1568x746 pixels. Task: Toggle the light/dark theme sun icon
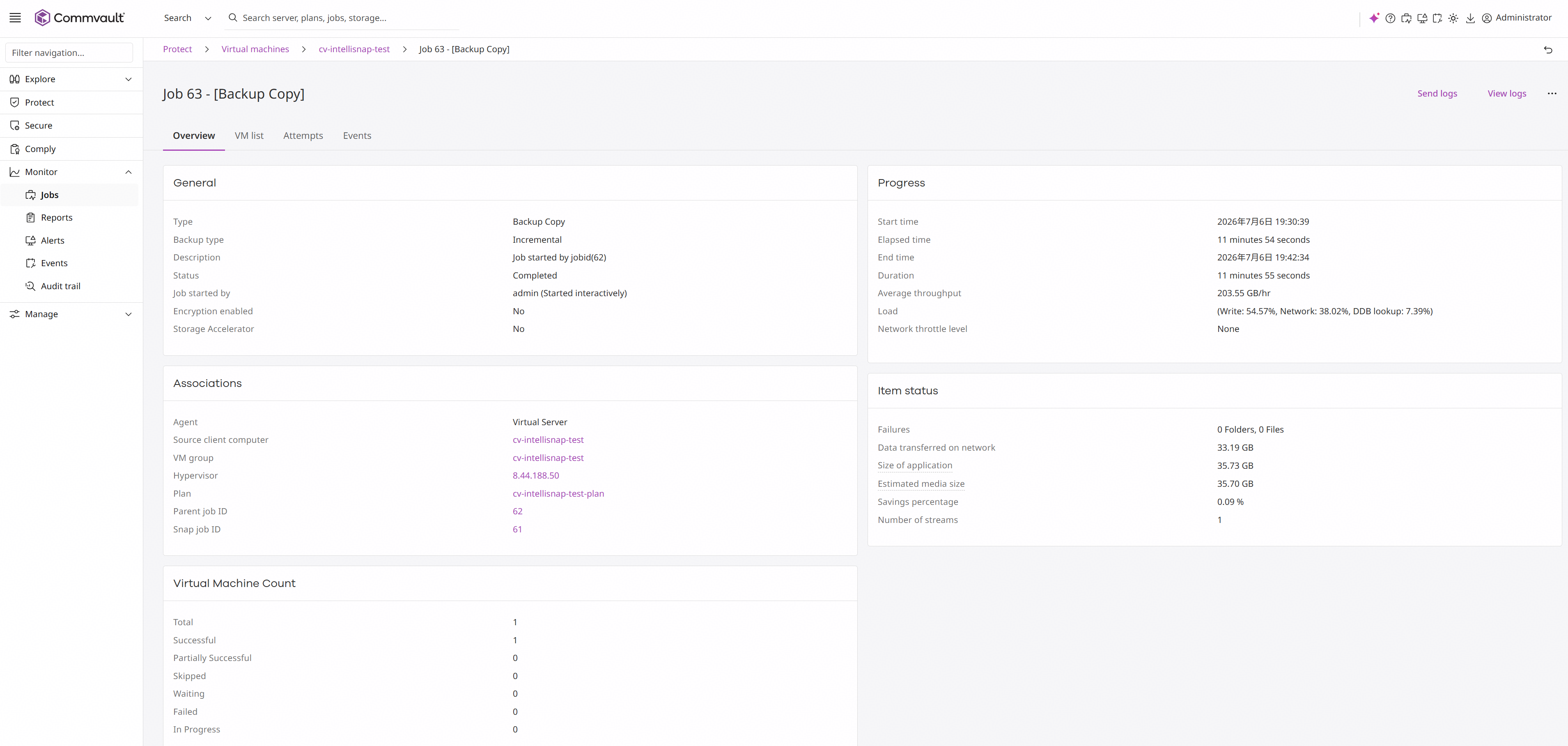click(1453, 18)
